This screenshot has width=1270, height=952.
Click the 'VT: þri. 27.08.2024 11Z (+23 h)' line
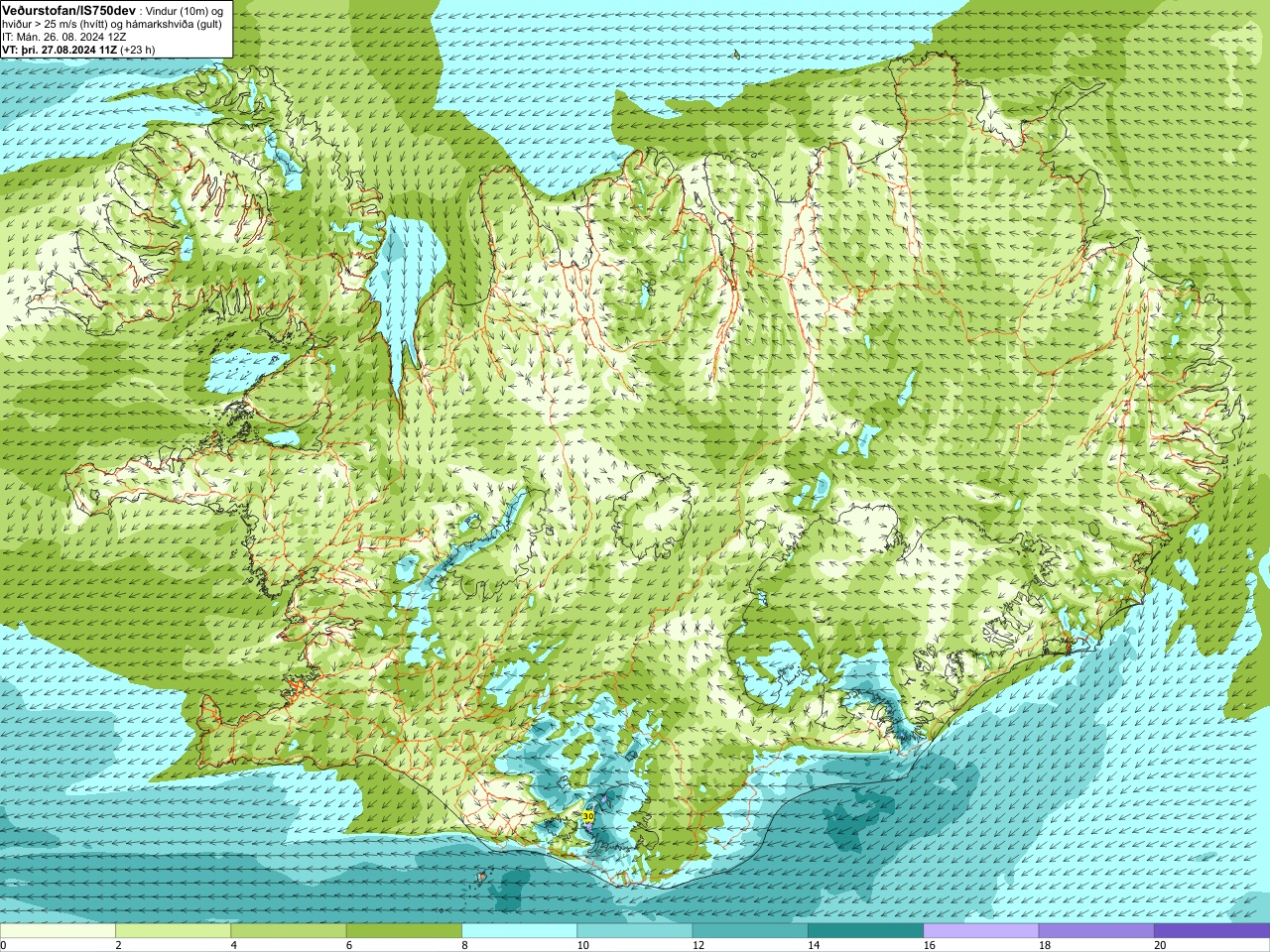point(78,50)
